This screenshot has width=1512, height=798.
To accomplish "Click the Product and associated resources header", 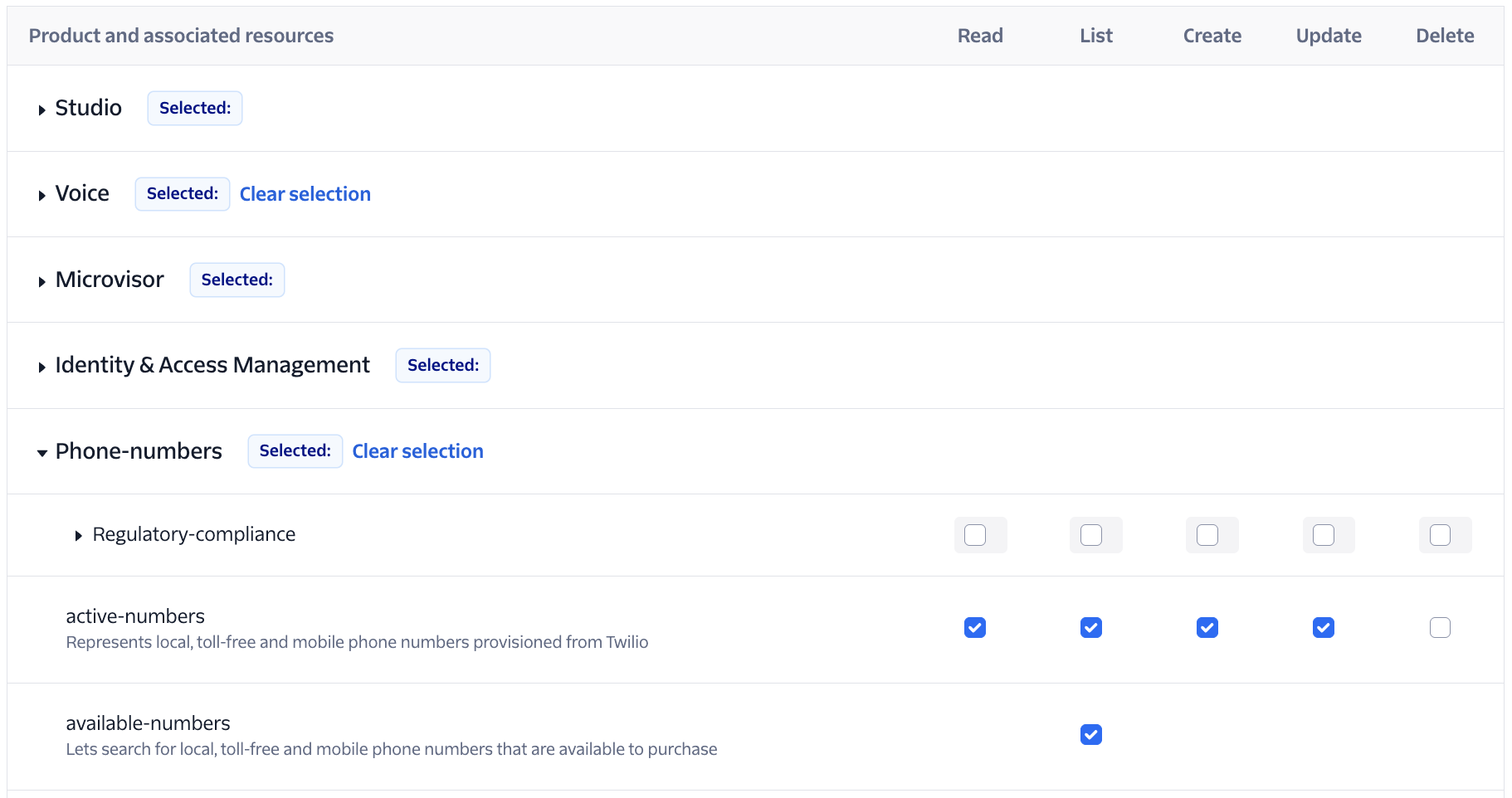I will pos(181,35).
